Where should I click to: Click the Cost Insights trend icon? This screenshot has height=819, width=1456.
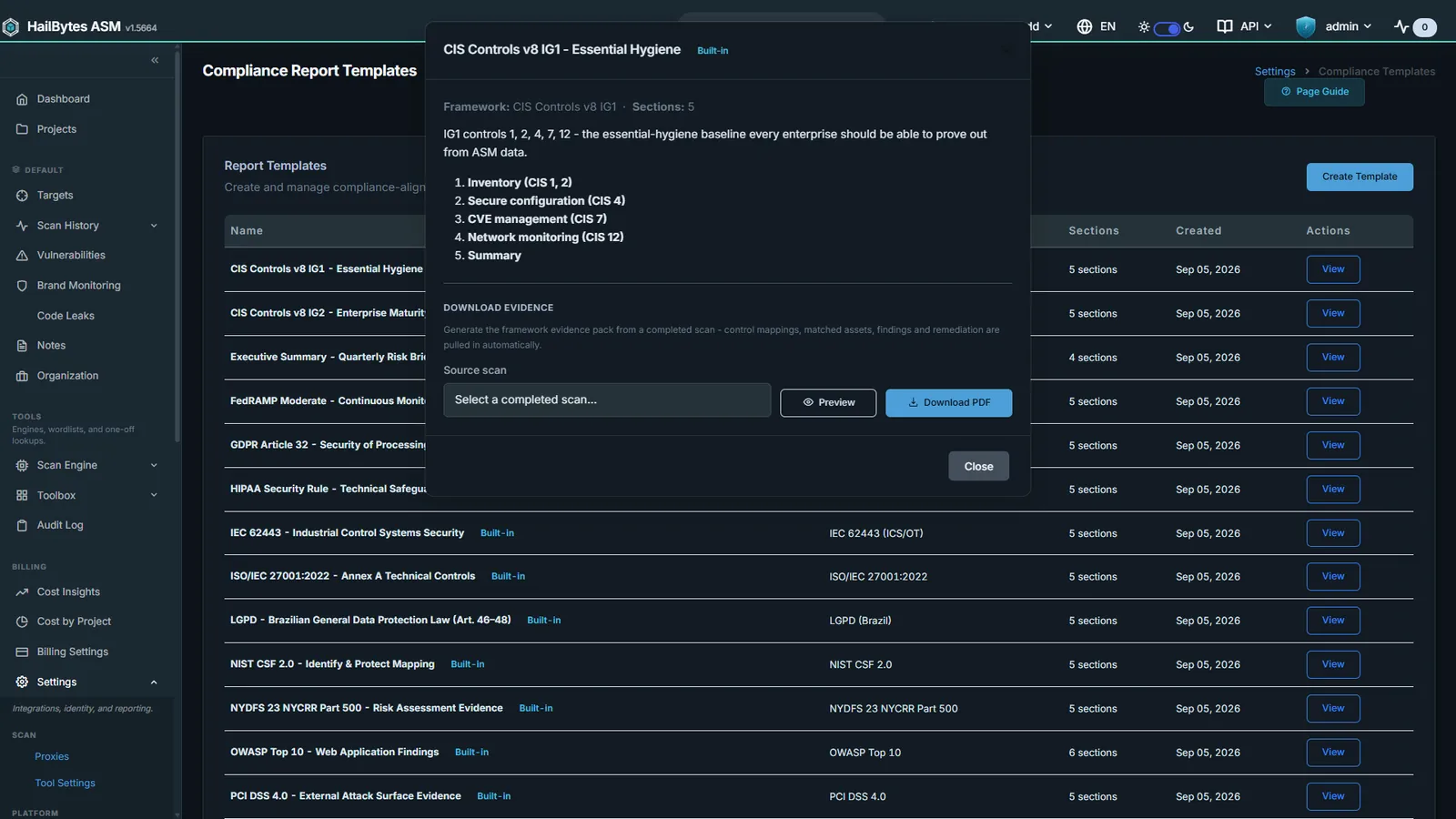(22, 591)
